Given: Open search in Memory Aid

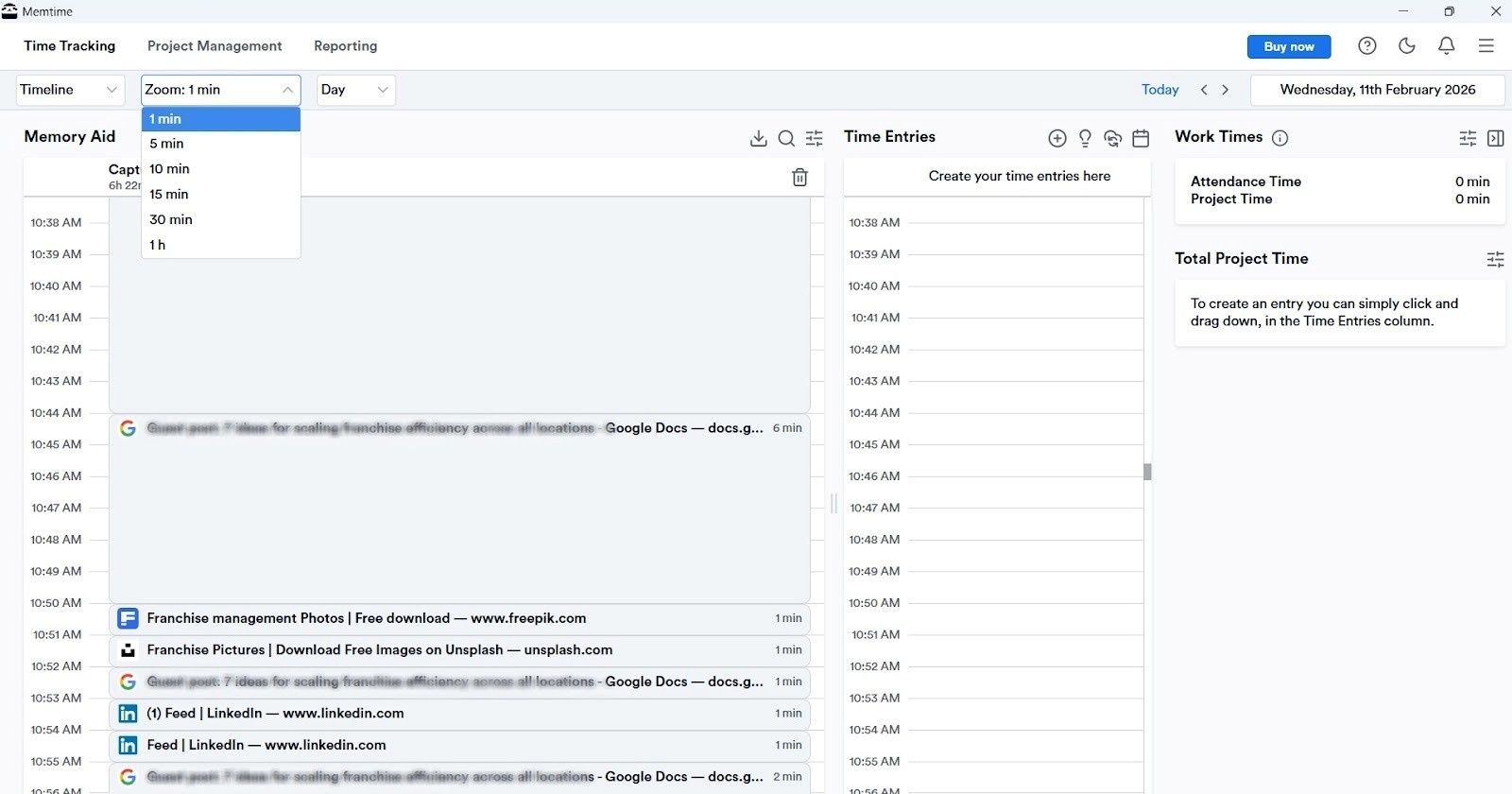Looking at the screenshot, I should point(786,138).
